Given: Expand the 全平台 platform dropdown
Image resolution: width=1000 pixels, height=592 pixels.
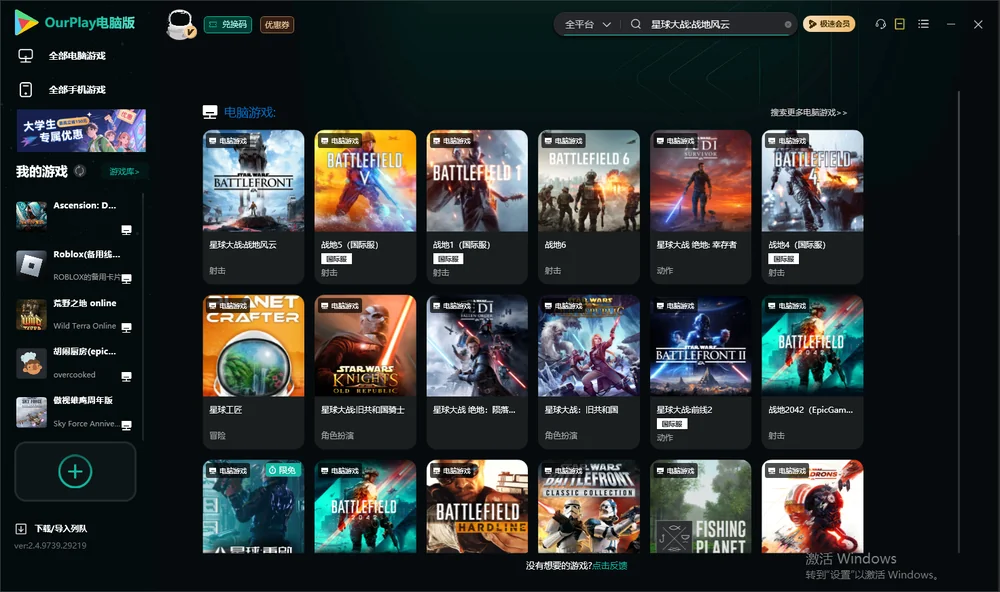Looking at the screenshot, I should point(588,24).
